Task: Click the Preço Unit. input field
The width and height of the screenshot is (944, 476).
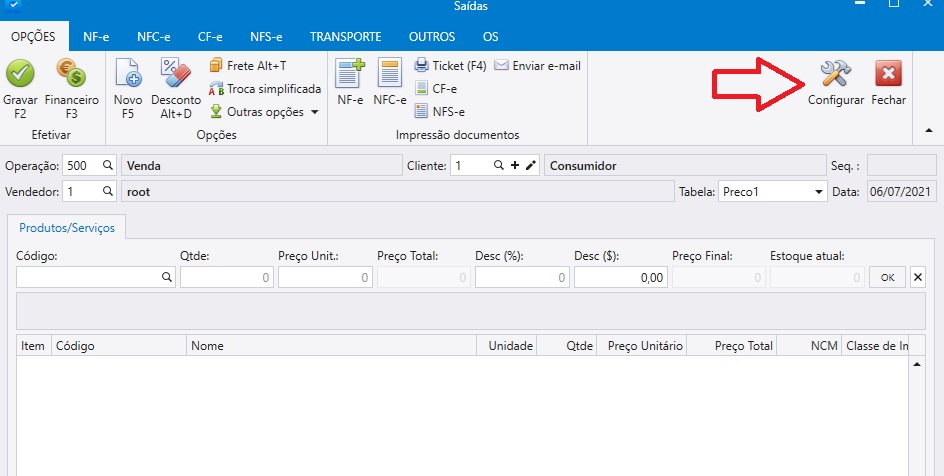Action: (325, 277)
